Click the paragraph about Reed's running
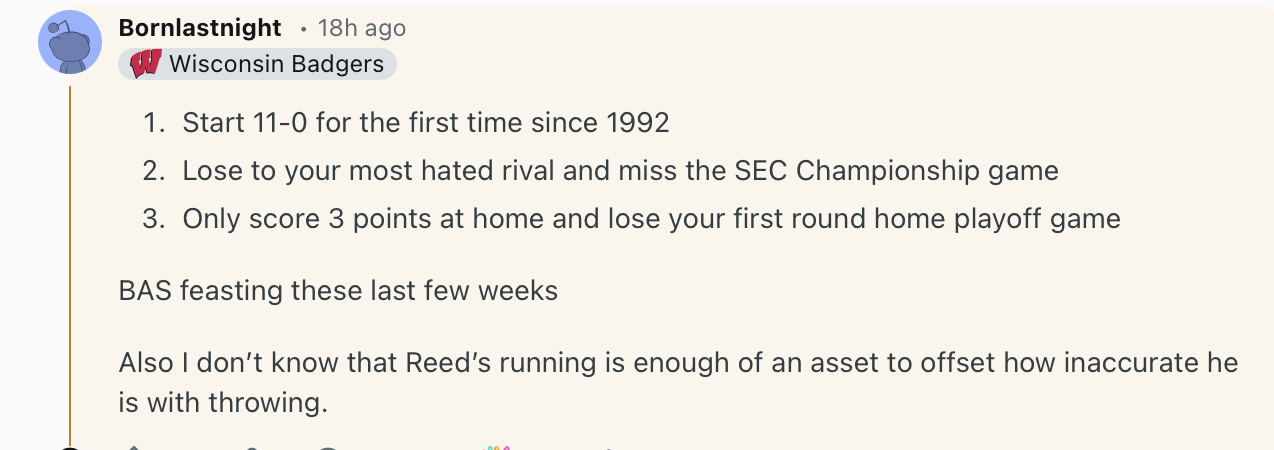1274x450 pixels. tap(678, 362)
